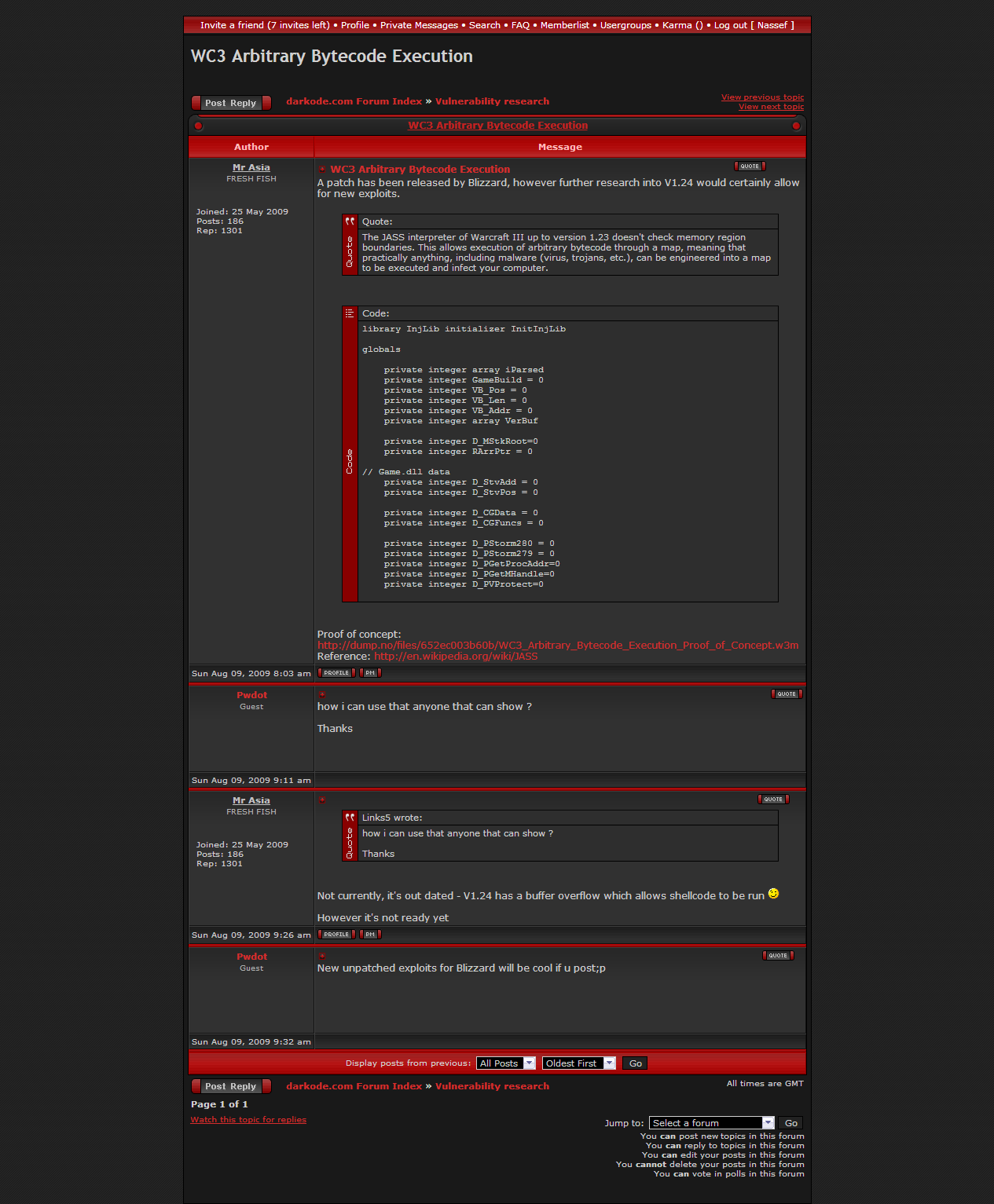Click the Quote icon on Mr Asia's second post

[773, 800]
